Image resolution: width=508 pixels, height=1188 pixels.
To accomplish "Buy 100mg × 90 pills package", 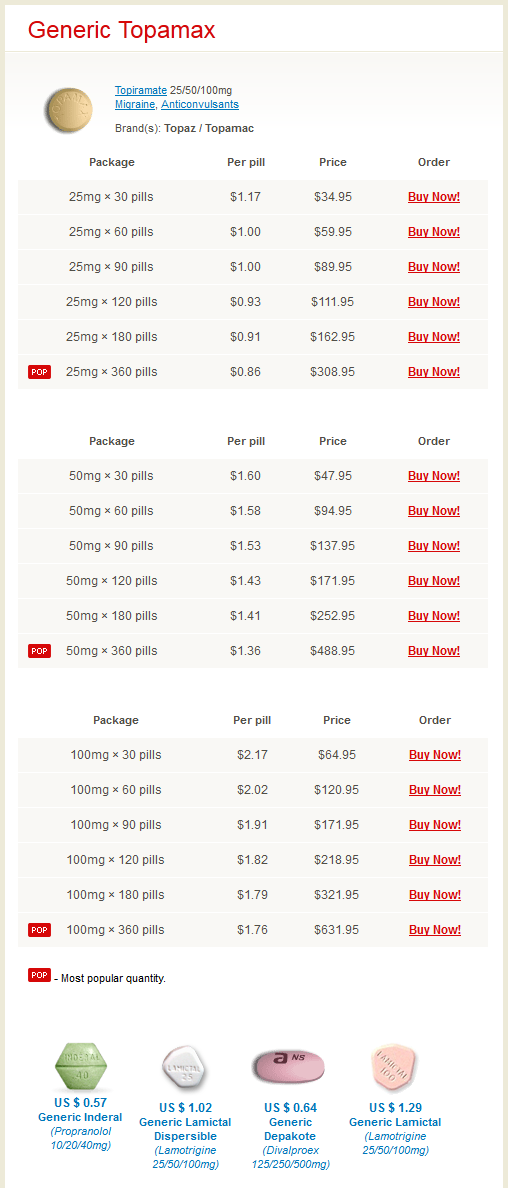I will click(435, 825).
